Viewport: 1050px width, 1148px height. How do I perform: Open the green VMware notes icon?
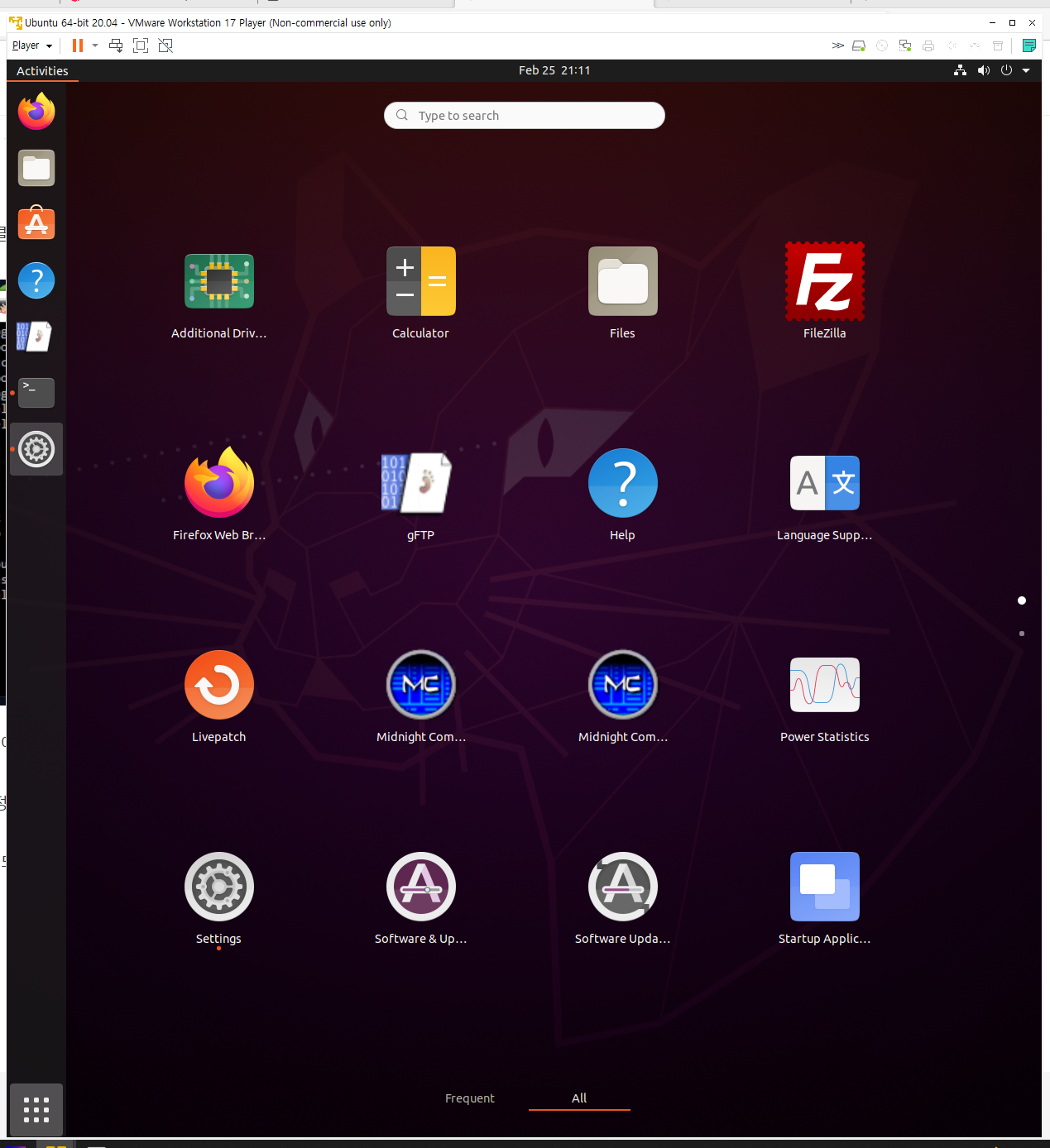pyautogui.click(x=1029, y=45)
